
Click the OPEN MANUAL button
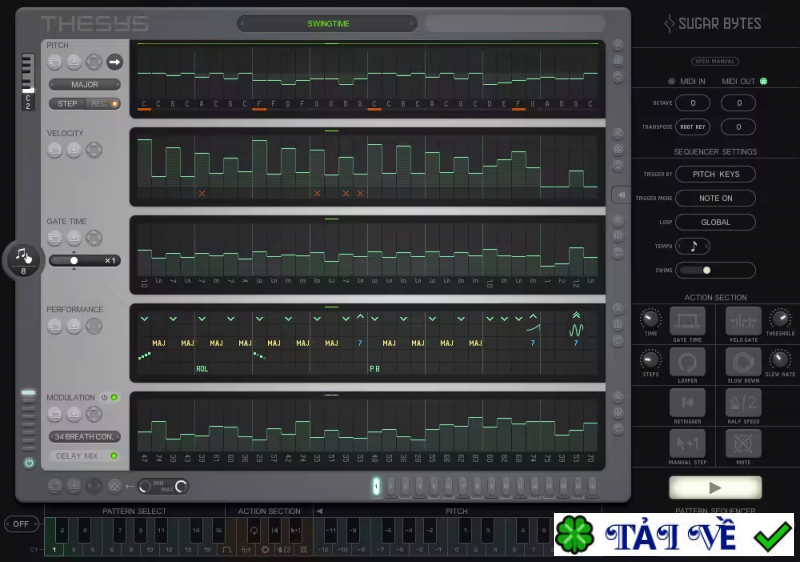tap(715, 61)
